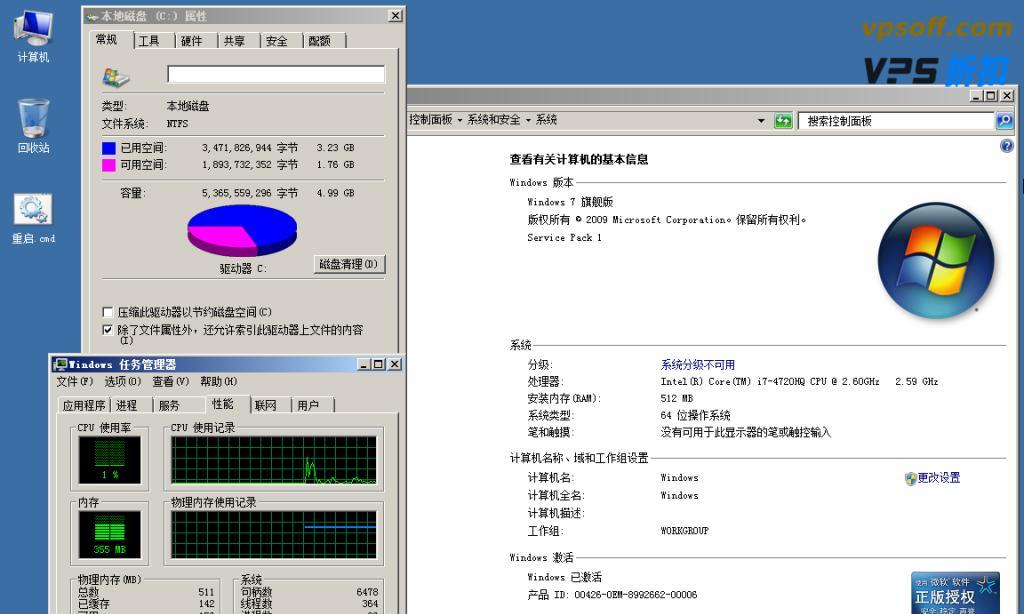Screen dimensions: 1024x614
Task: Switch to the 服务 tab in Task Manager
Action: 169,406
